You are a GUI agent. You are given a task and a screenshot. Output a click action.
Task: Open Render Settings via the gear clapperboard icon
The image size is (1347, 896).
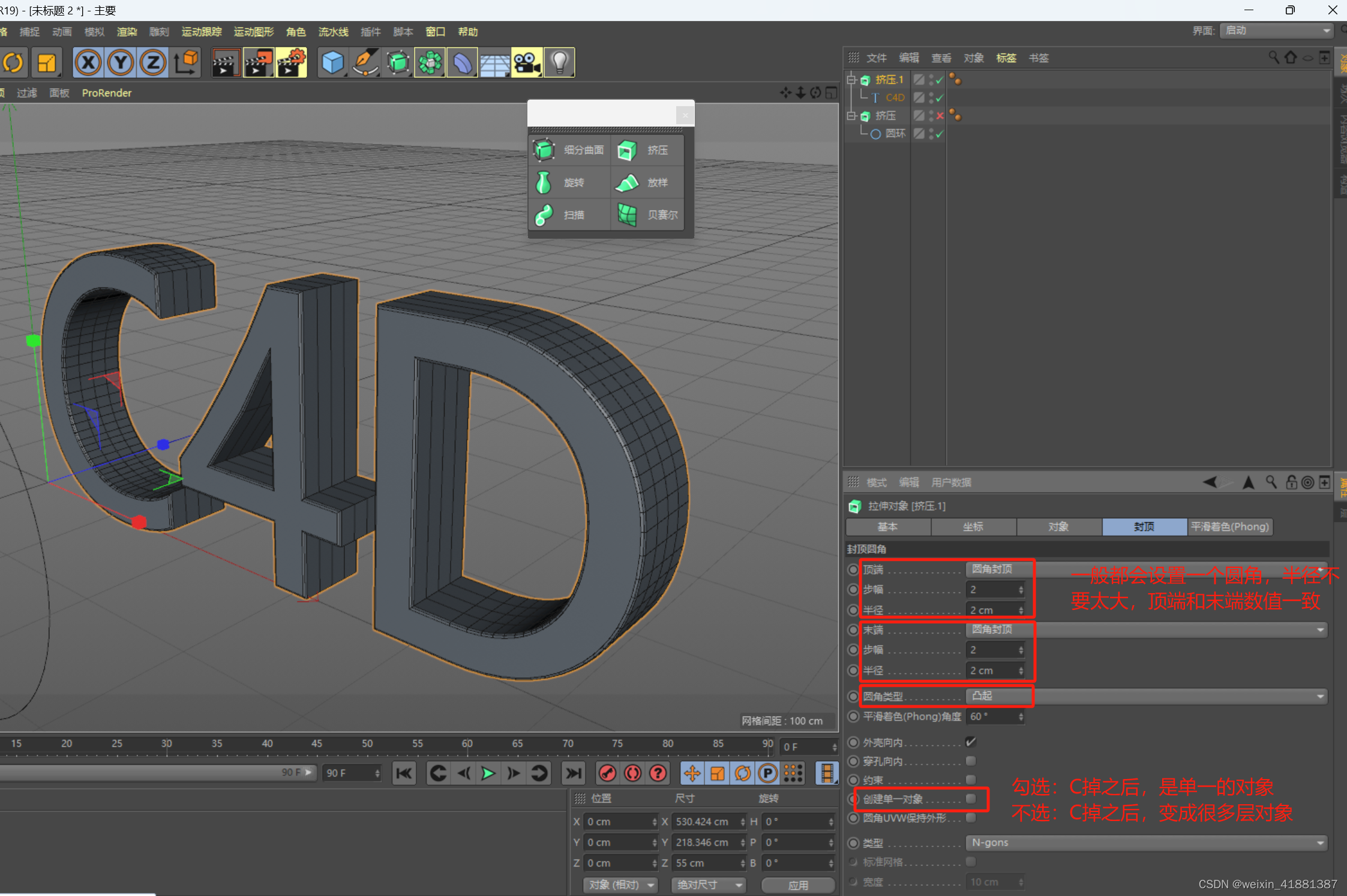(292, 62)
